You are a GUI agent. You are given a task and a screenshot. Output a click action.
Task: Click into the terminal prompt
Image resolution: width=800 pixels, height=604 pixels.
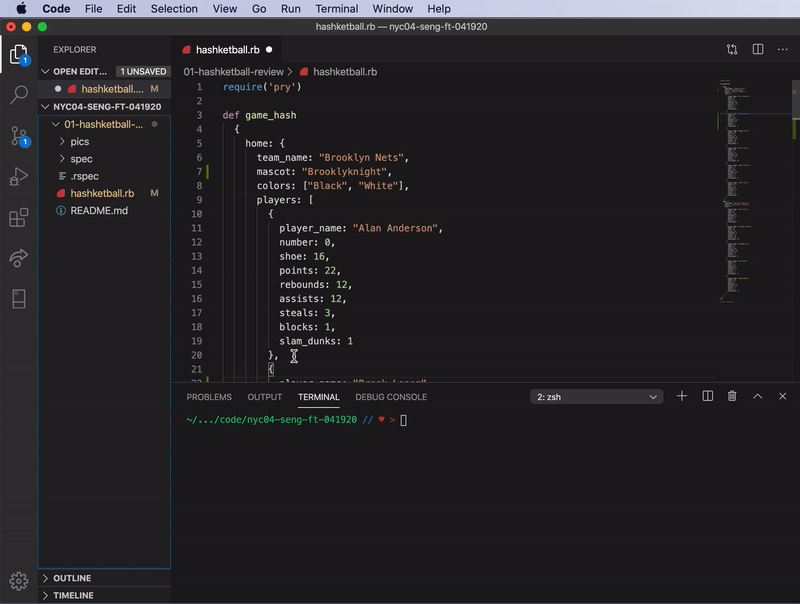point(404,420)
